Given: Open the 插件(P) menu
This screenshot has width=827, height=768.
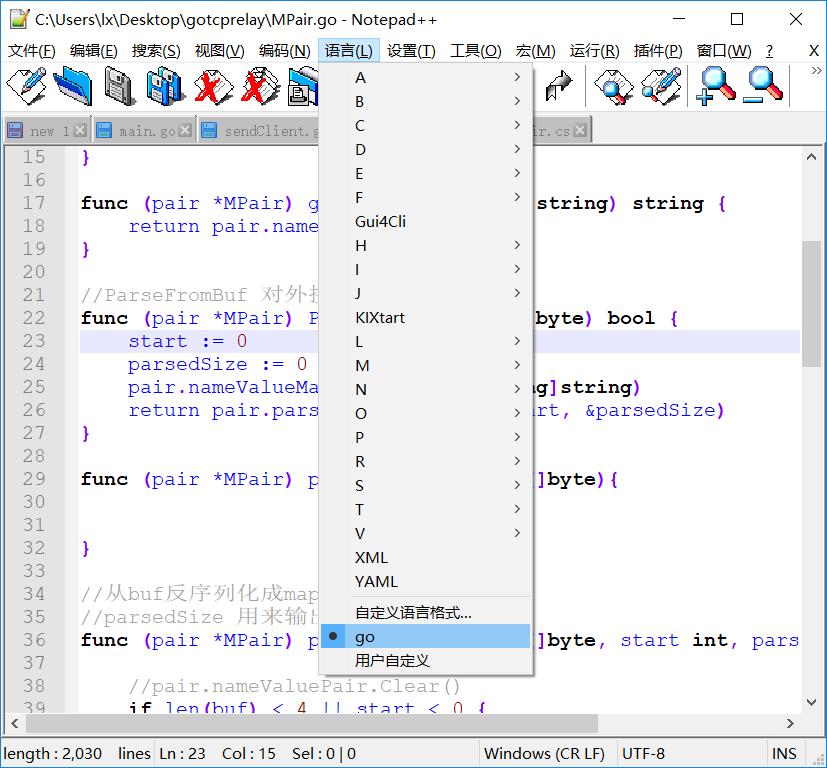Looking at the screenshot, I should click(x=658, y=51).
